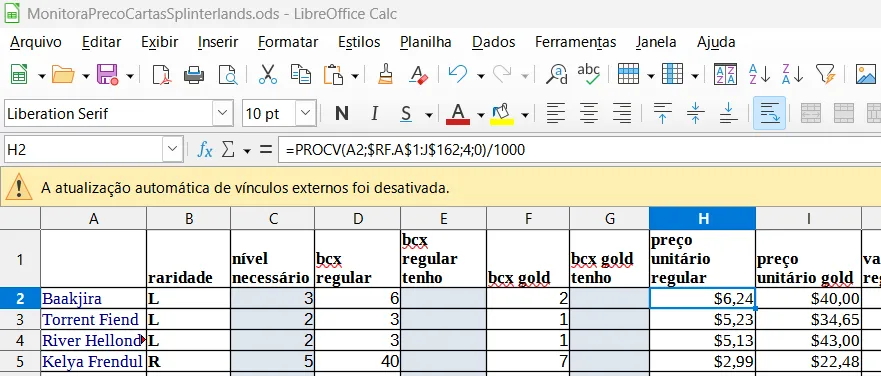Select column A header
The image size is (881, 376).
pyautogui.click(x=94, y=219)
